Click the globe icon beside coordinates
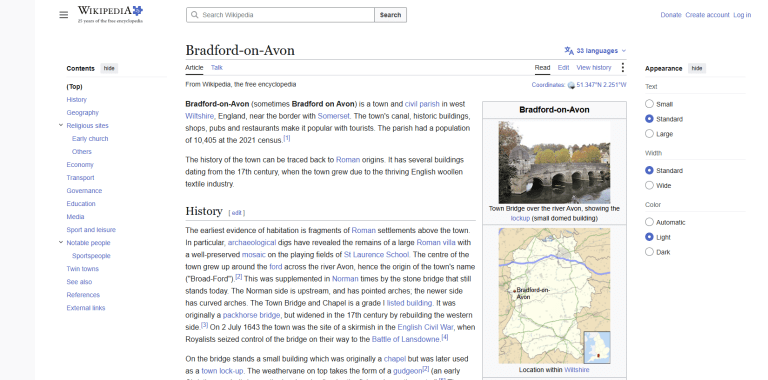Viewport: 768px width, 380px height. click(x=571, y=85)
